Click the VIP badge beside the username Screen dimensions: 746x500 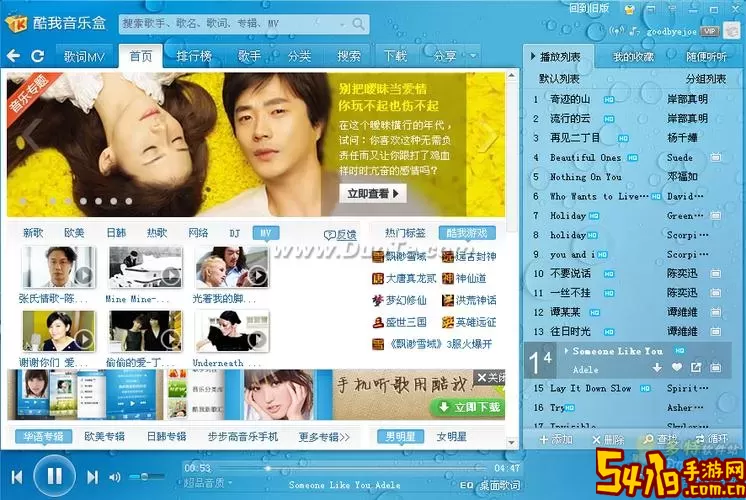pos(709,31)
